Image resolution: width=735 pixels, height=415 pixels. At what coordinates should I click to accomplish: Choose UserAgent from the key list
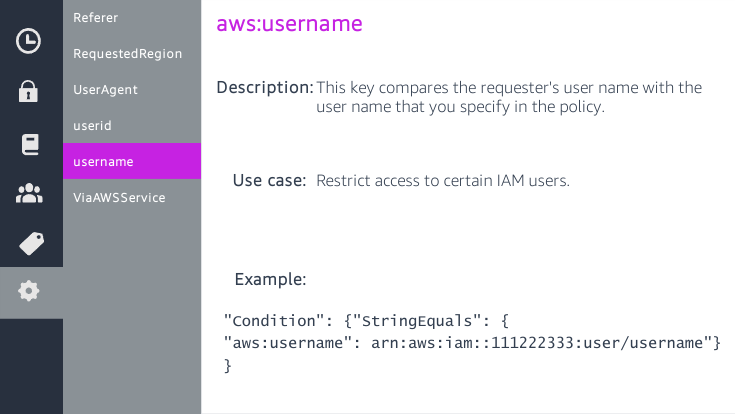tap(105, 89)
